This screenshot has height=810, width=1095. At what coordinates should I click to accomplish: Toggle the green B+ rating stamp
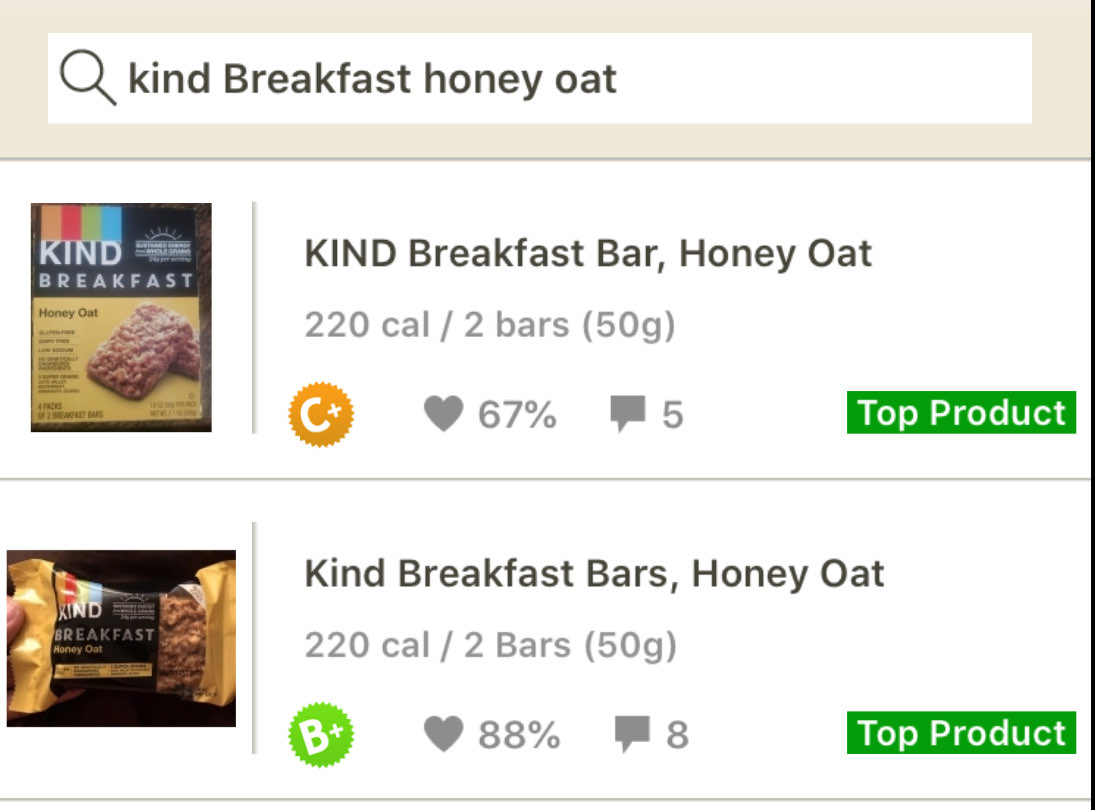tap(322, 731)
